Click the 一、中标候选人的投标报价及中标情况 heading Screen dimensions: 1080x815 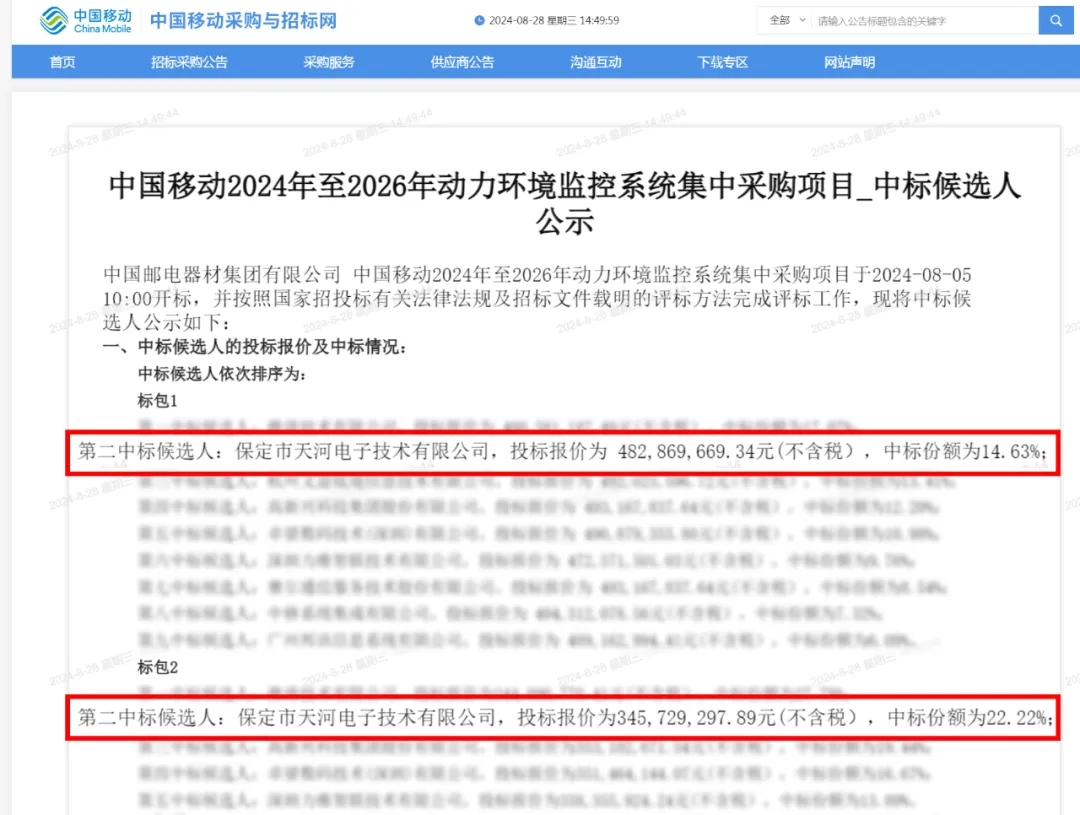(255, 348)
